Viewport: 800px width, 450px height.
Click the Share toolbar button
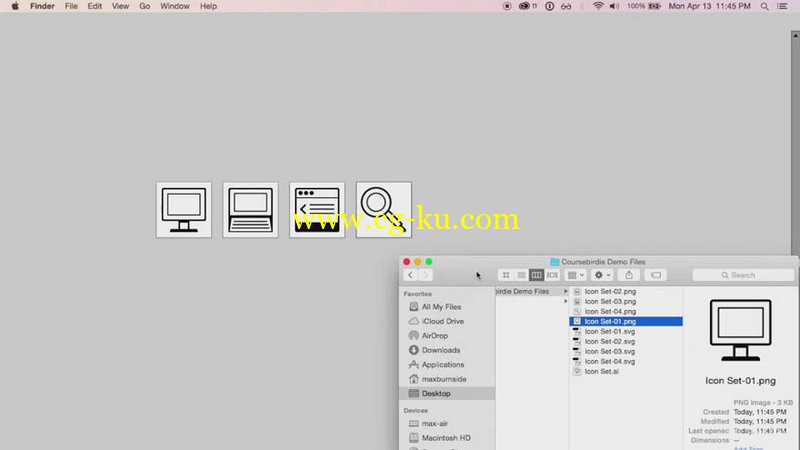click(629, 275)
